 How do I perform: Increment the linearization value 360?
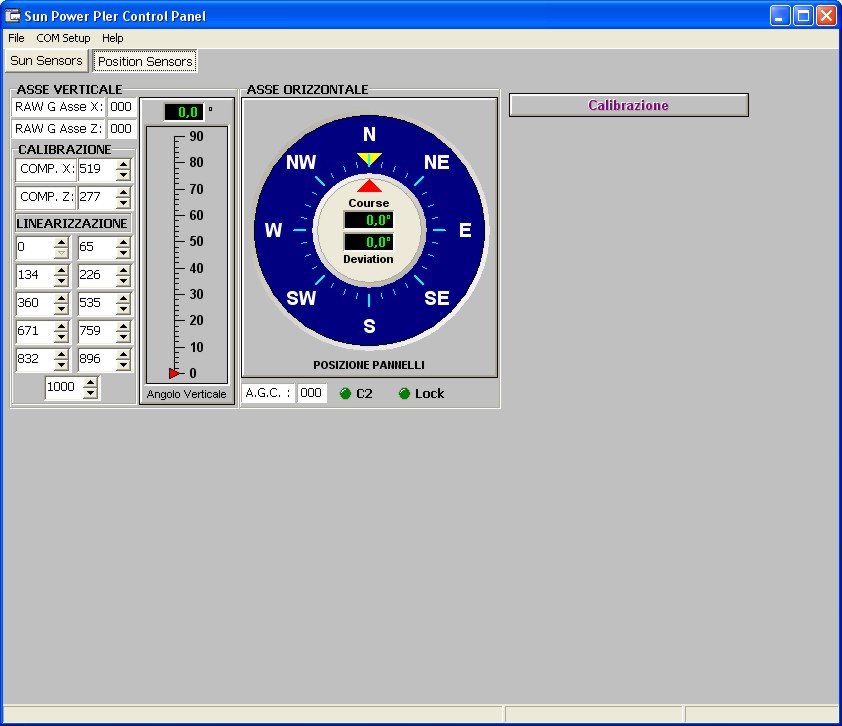(x=62, y=299)
